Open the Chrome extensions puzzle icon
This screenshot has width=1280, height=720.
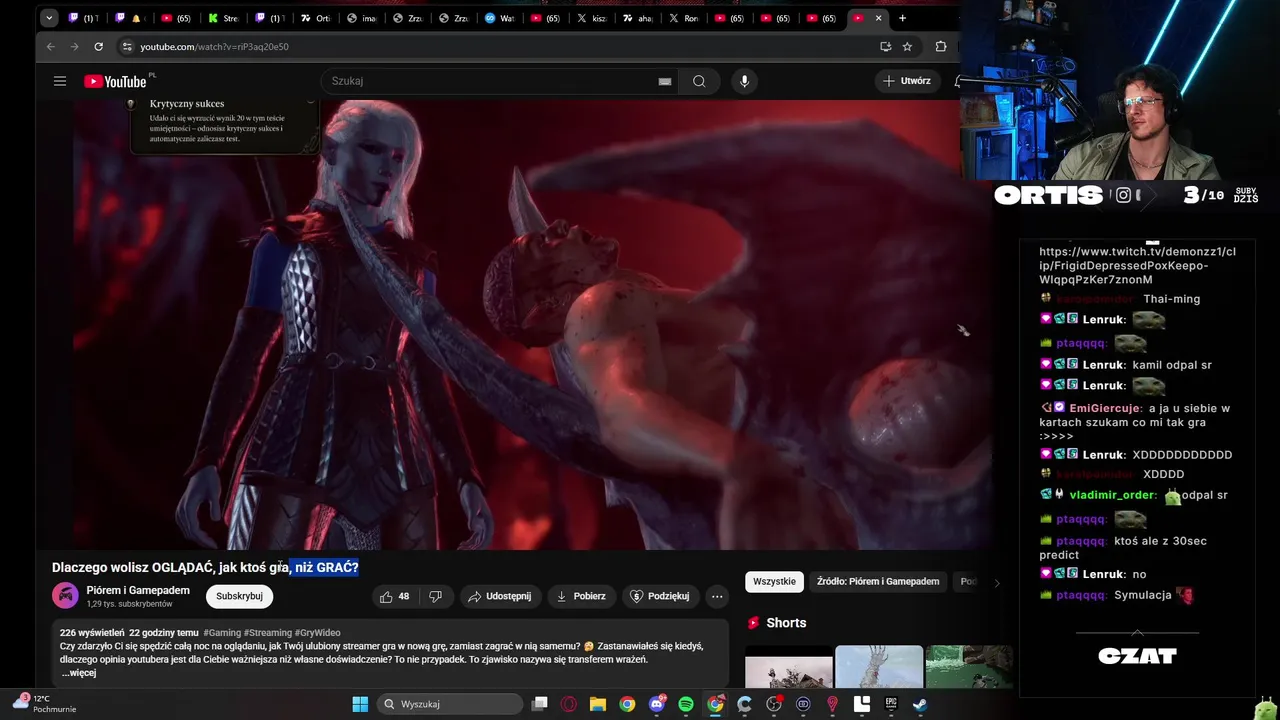pos(941,46)
